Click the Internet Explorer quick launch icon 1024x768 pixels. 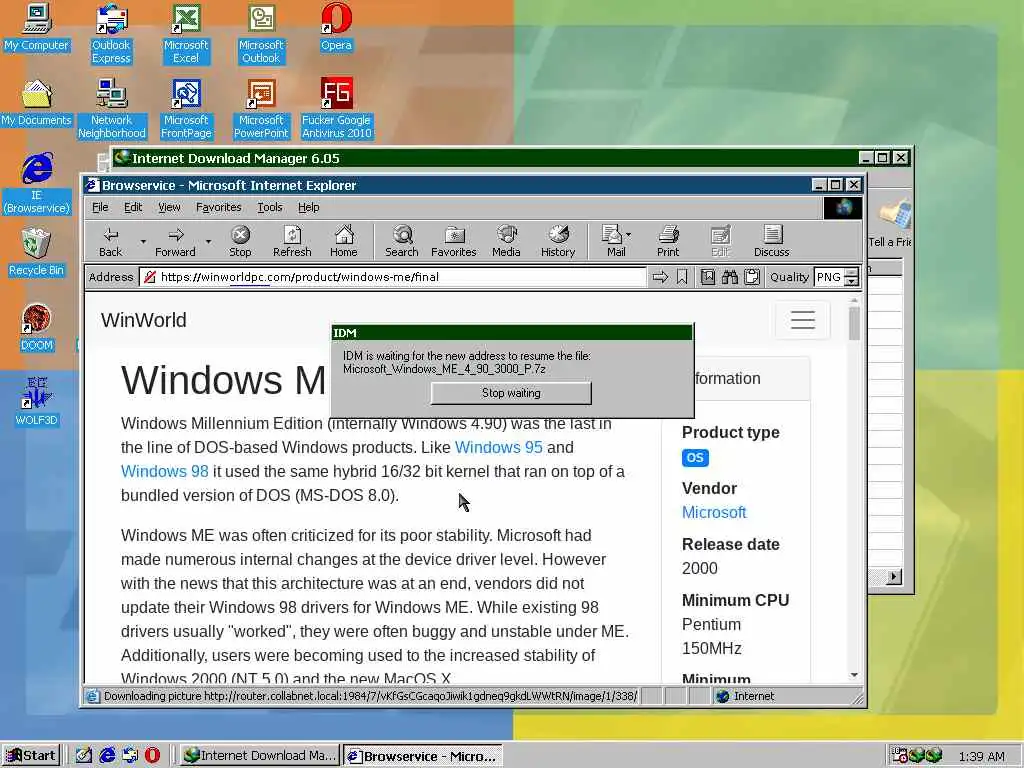pos(107,755)
